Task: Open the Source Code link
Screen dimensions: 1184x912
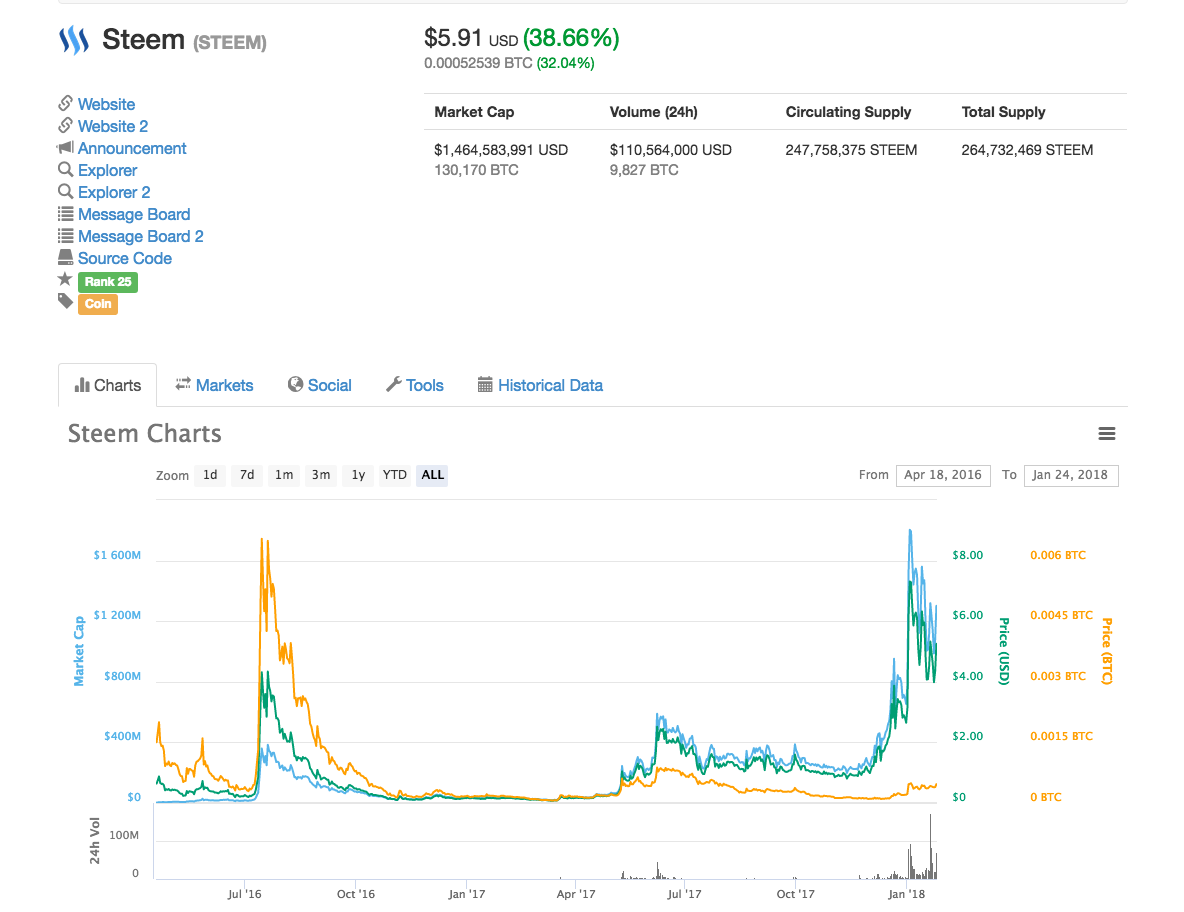Action: [125, 258]
